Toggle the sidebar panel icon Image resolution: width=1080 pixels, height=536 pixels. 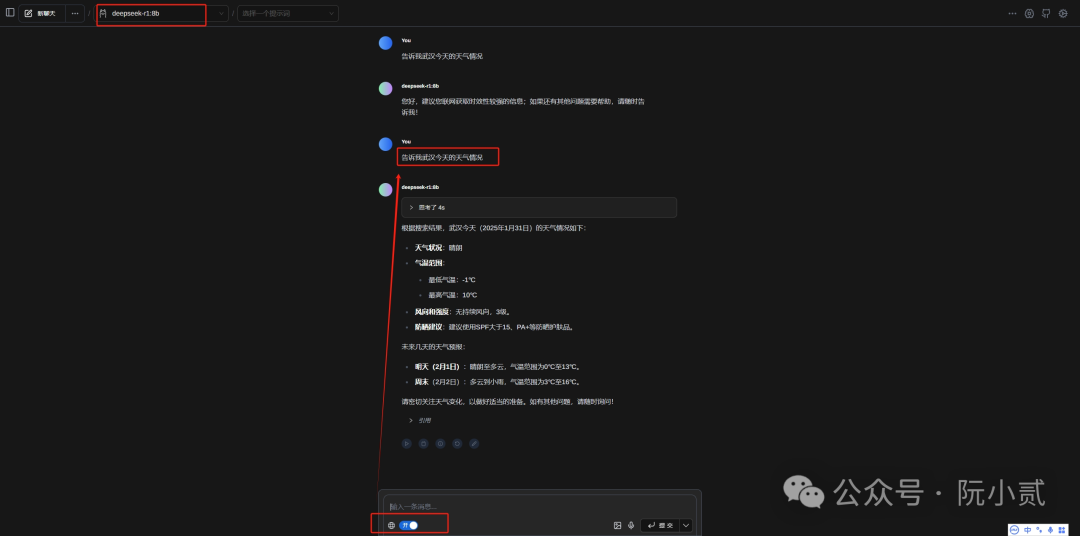click(x=10, y=12)
